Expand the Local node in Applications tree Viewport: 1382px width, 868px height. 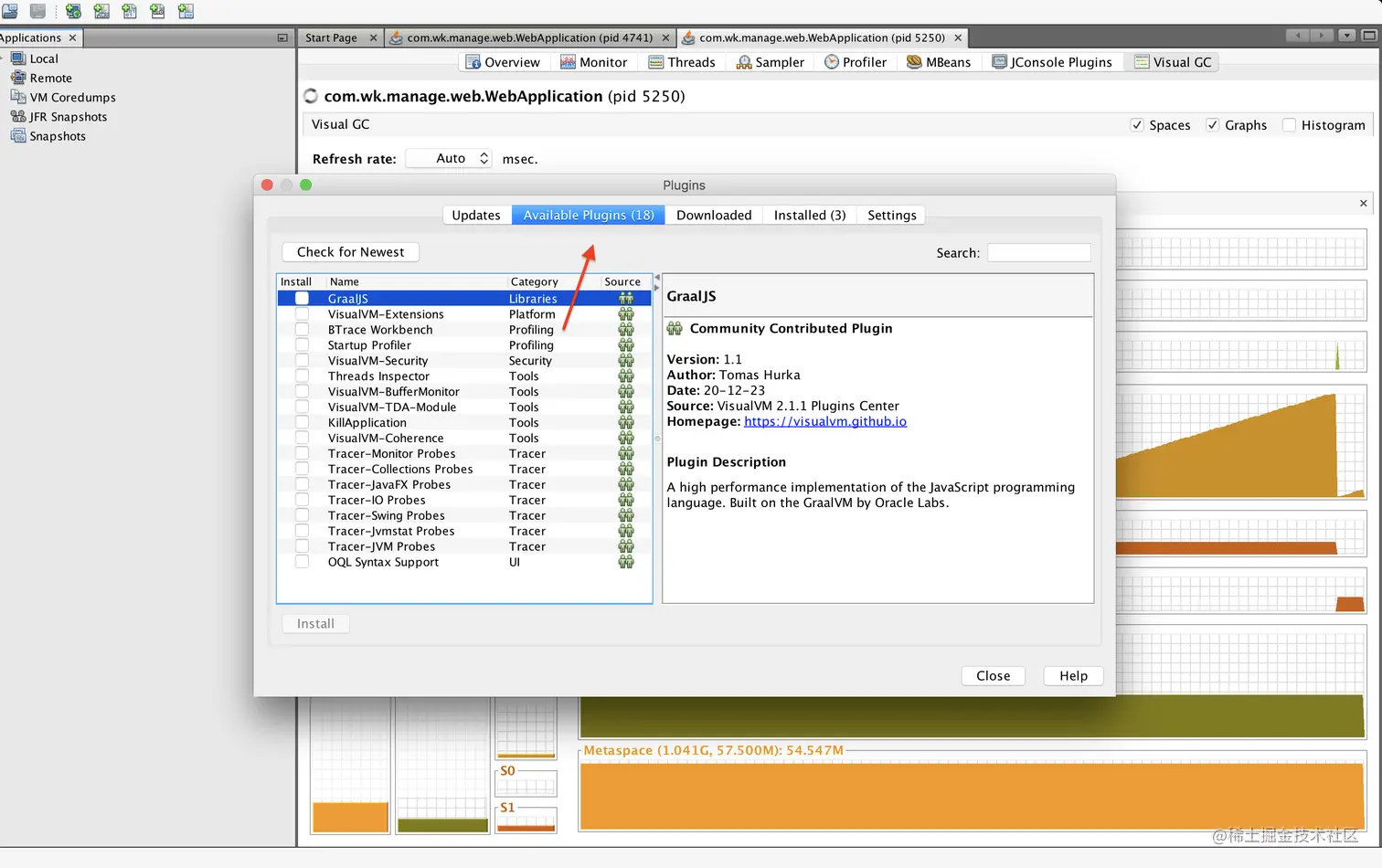coord(2,58)
